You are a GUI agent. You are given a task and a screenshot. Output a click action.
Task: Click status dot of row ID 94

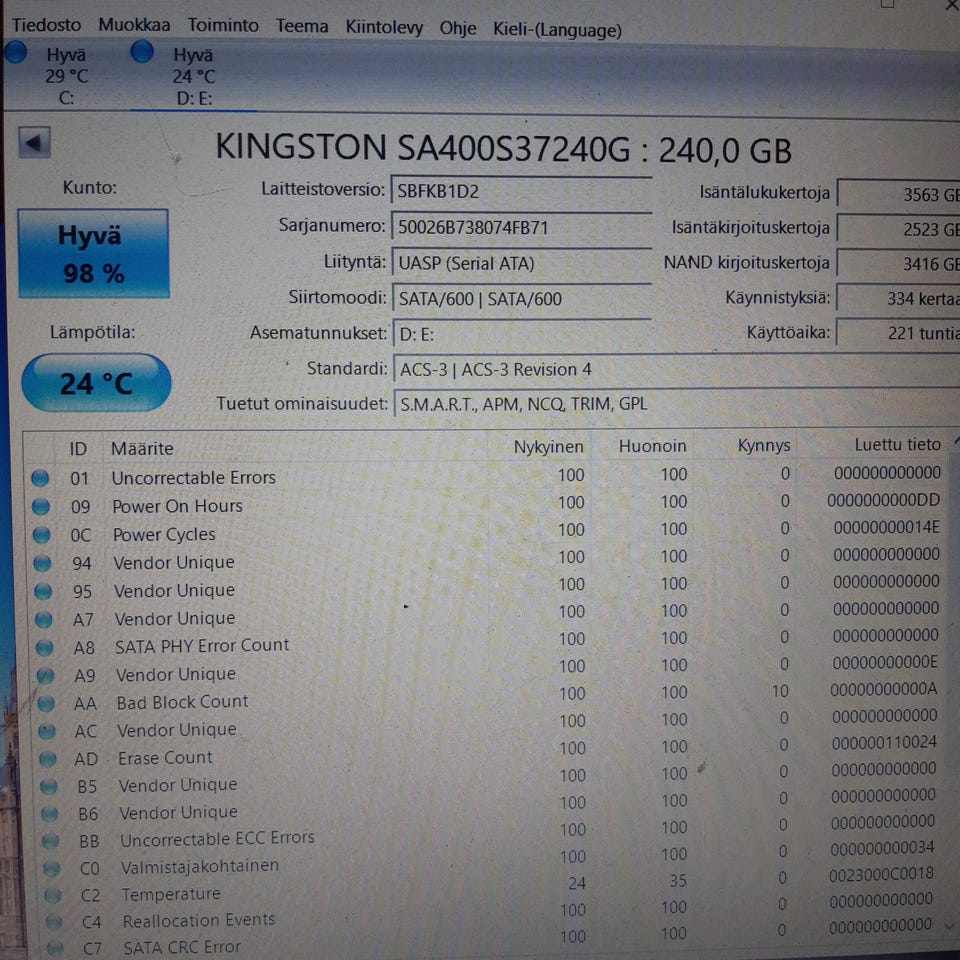[42, 563]
